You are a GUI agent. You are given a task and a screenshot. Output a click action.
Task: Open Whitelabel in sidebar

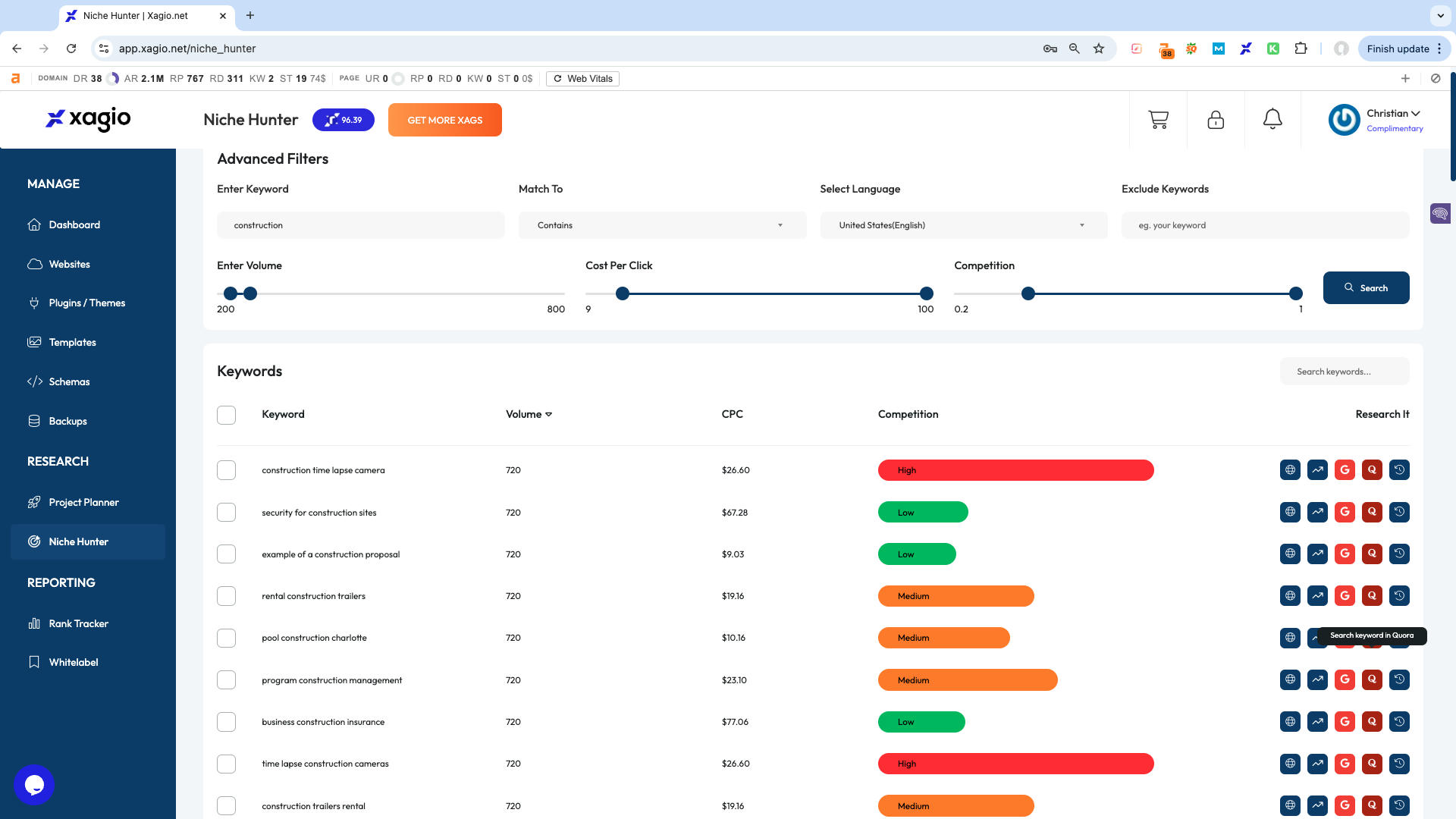(73, 662)
